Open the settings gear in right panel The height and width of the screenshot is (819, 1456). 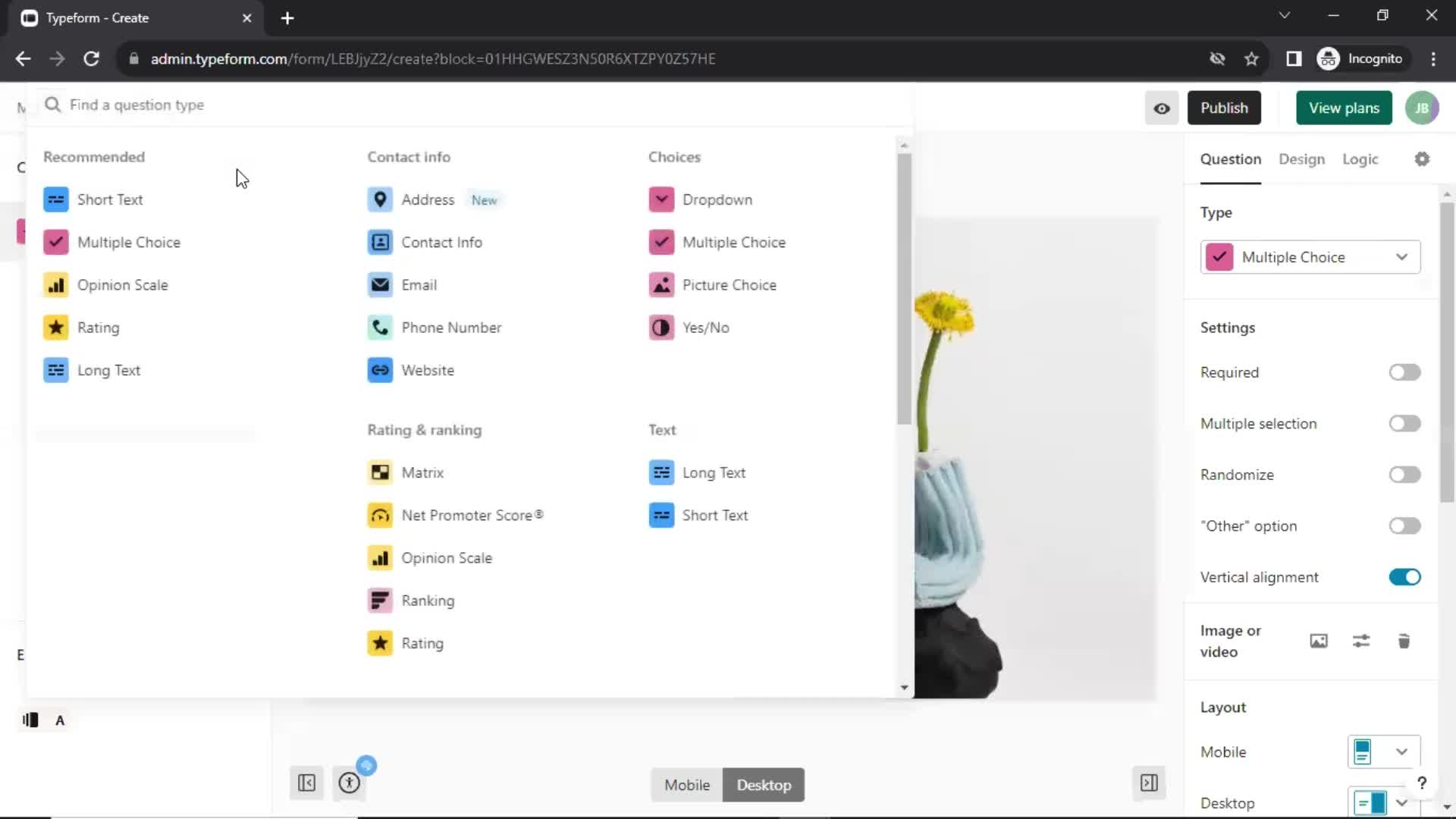1422,159
